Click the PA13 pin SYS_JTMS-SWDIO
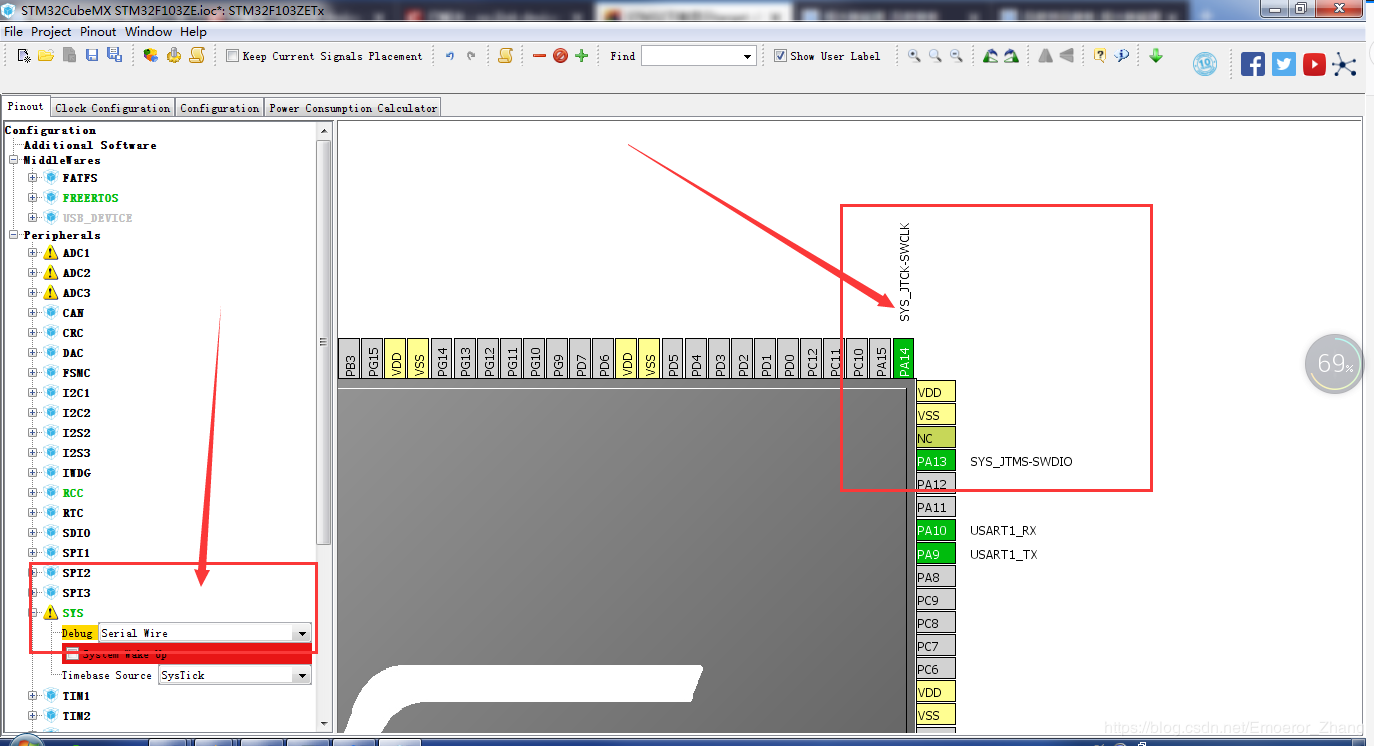 click(x=936, y=461)
